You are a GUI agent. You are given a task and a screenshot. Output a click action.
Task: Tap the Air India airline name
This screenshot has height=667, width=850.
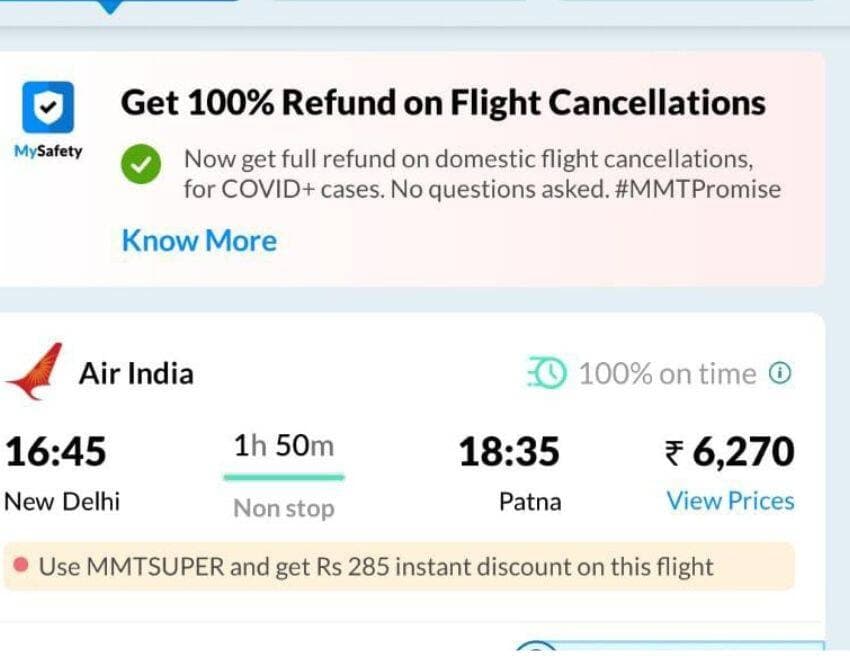(136, 374)
